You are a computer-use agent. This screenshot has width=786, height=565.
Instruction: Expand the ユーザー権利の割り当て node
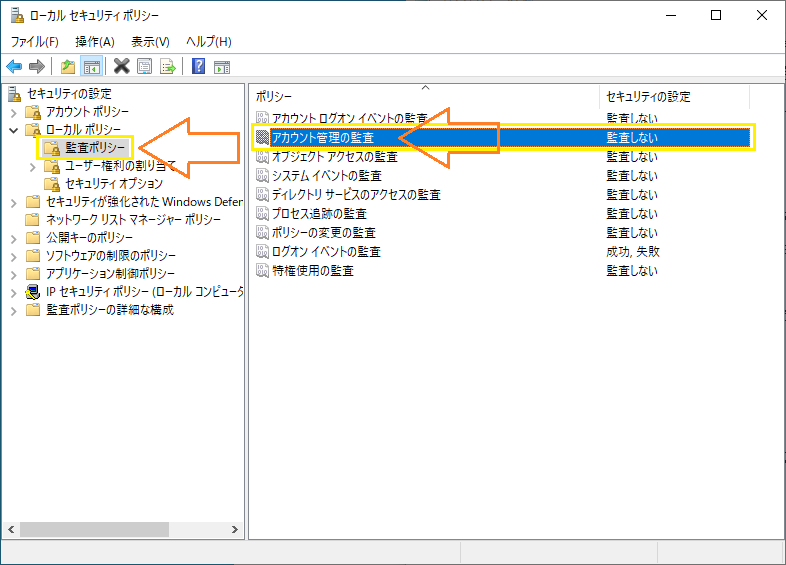point(33,166)
